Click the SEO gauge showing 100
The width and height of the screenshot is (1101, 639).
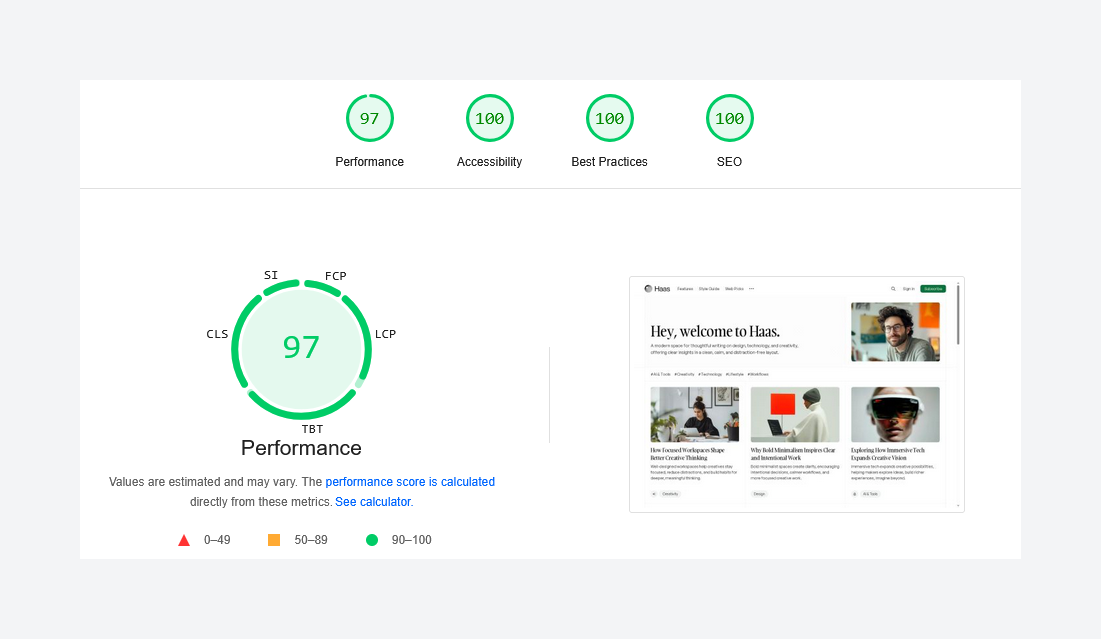point(730,117)
